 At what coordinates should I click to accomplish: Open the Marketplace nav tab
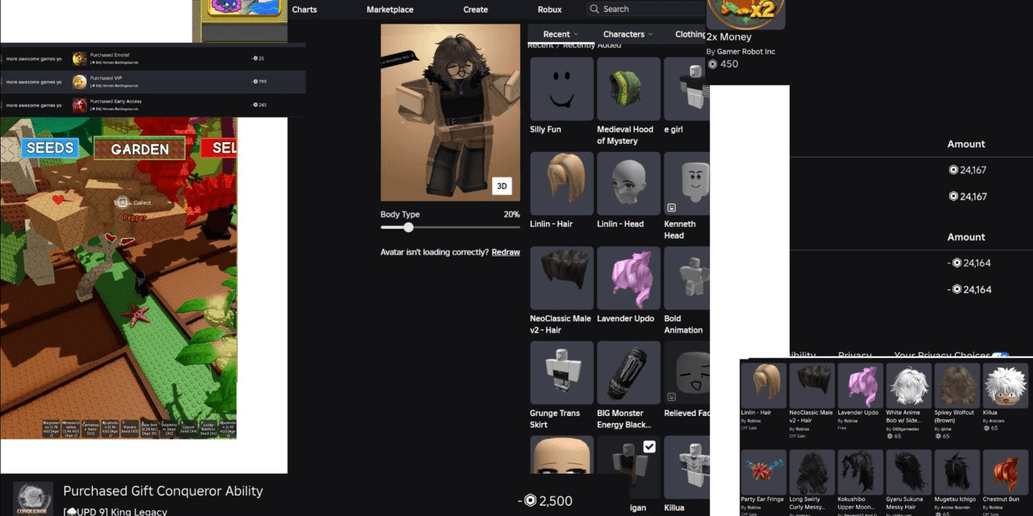[390, 9]
